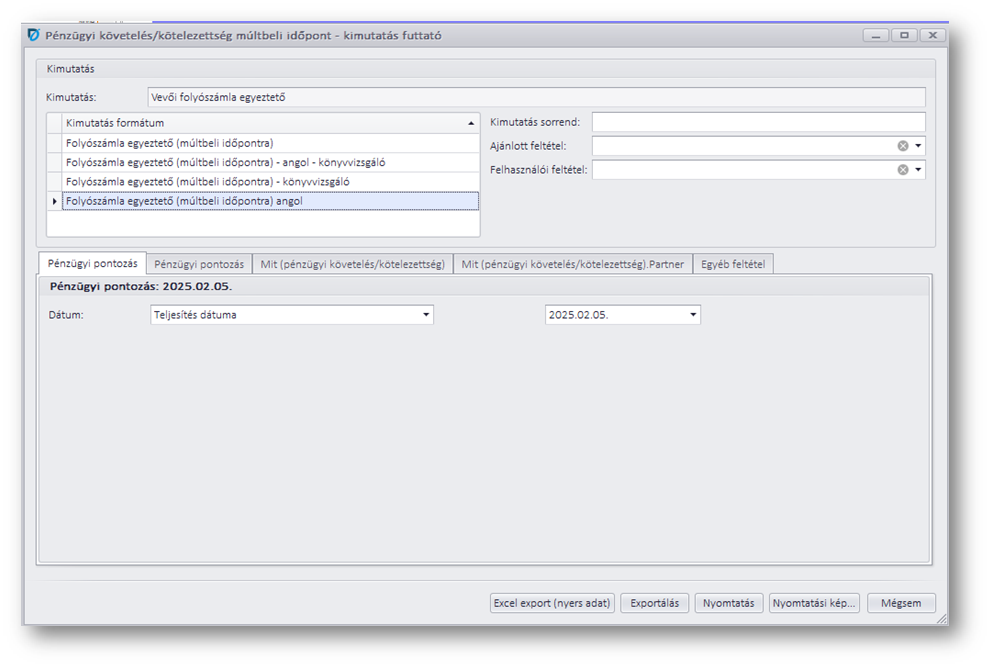Click the row indicator arrow beside the selected format

point(54,201)
